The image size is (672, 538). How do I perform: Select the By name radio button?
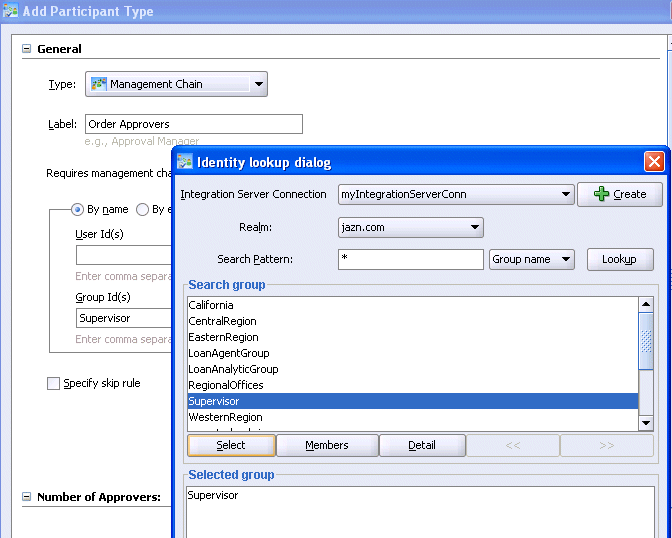pyautogui.click(x=77, y=210)
